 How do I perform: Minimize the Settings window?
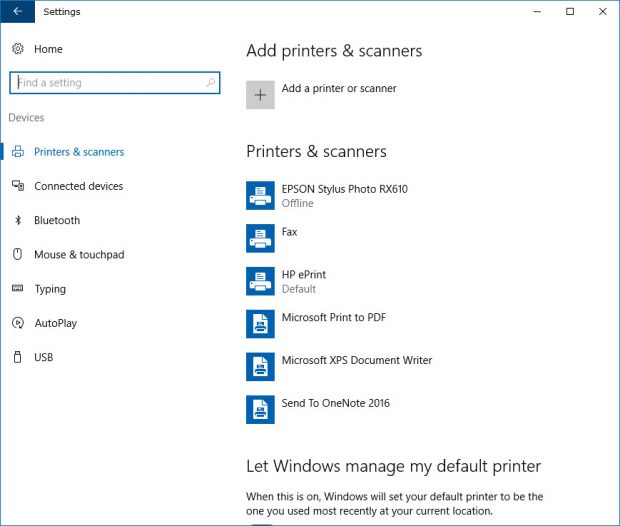537,11
